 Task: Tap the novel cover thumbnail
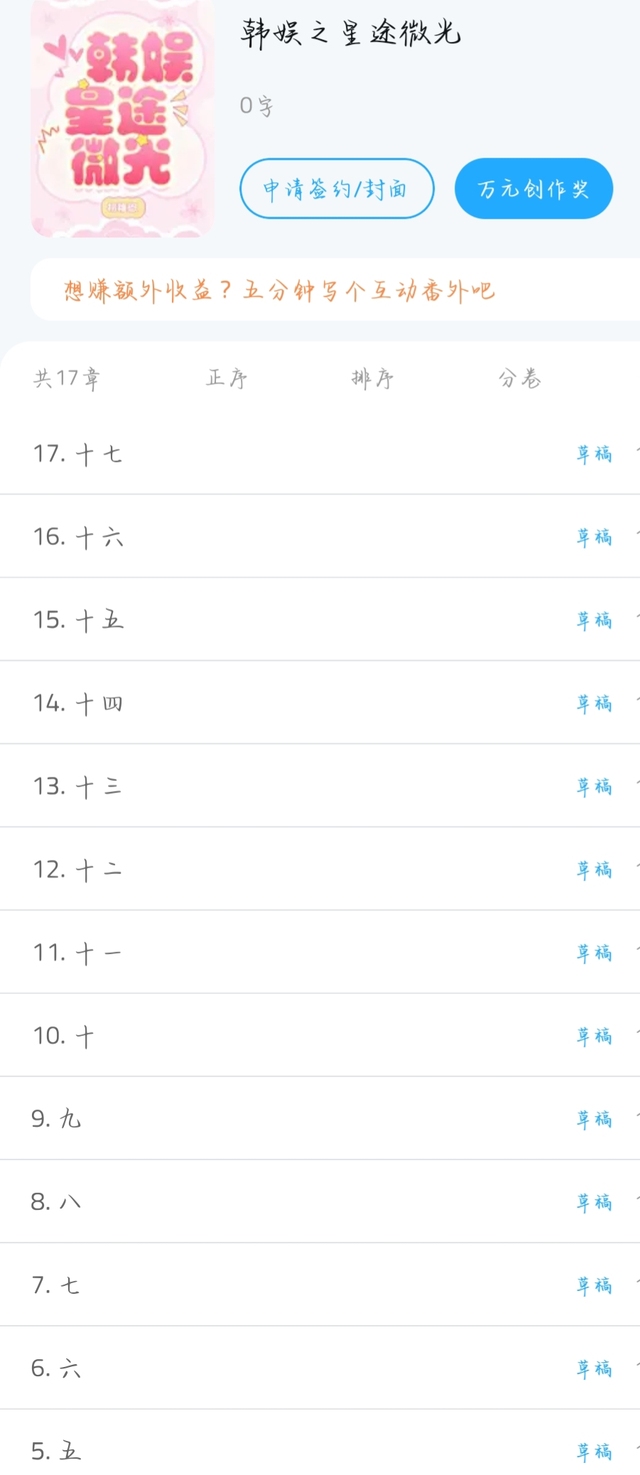point(122,118)
